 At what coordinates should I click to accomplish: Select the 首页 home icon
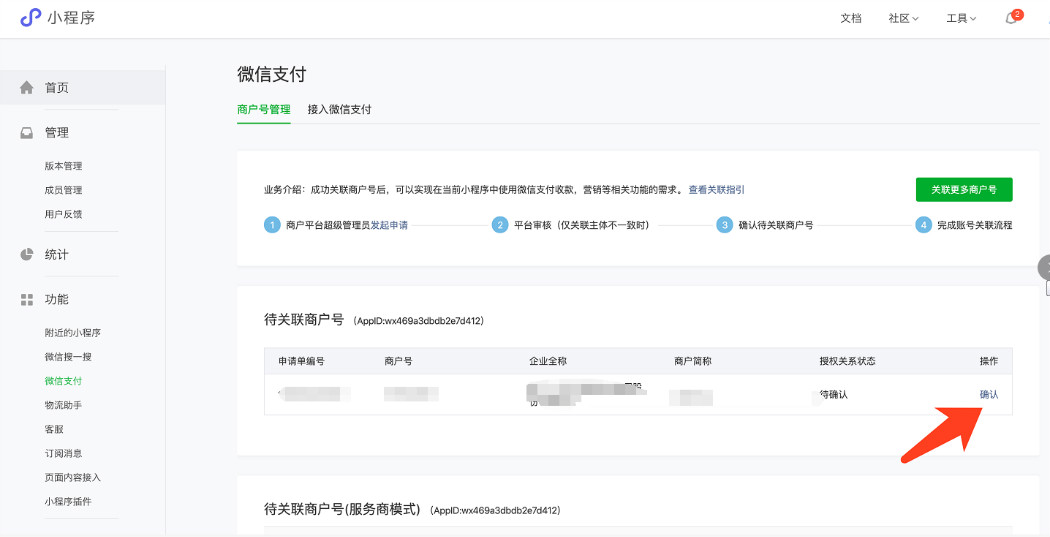pos(27,88)
